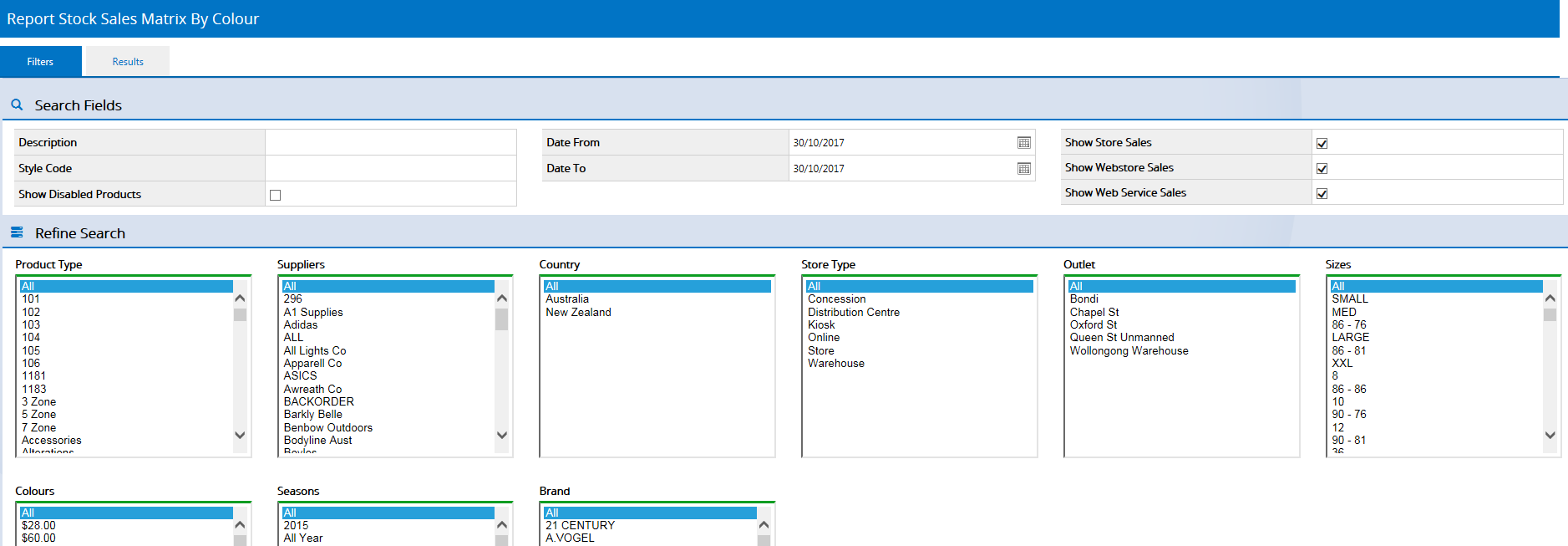This screenshot has width=1568, height=546.
Task: Uncheck Show Web Service Sales checkbox
Action: [1322, 193]
